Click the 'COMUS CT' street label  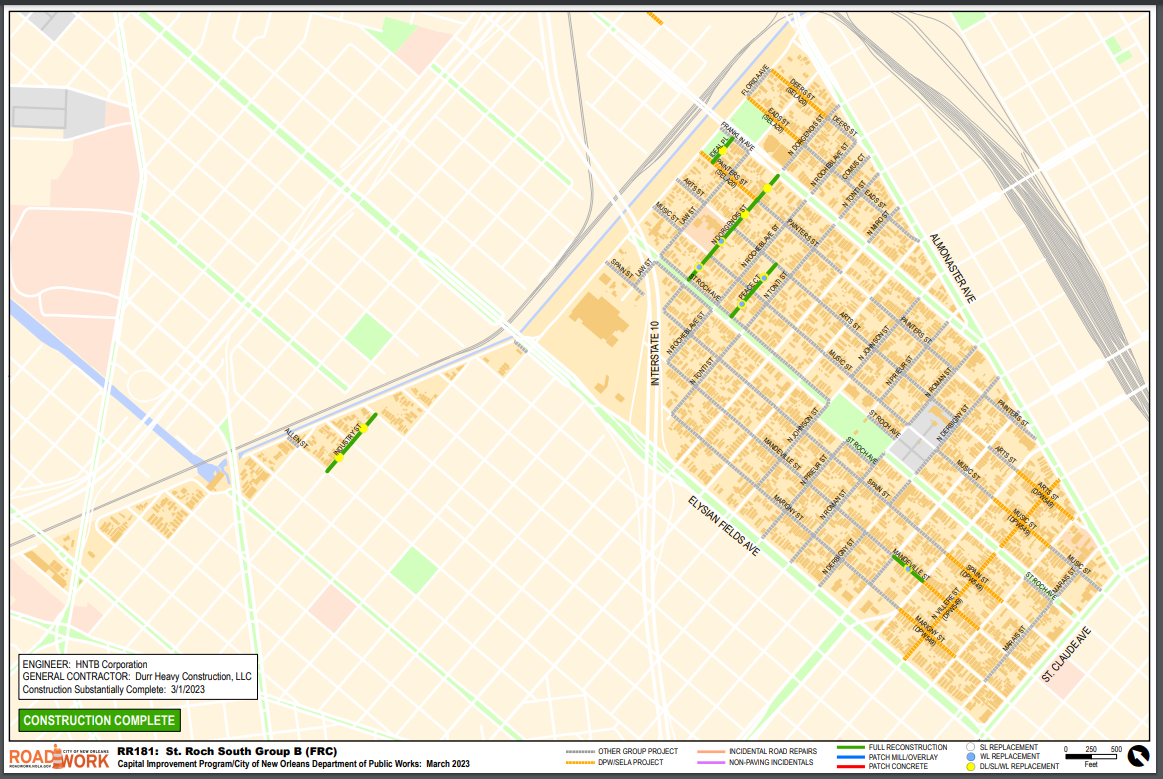point(854,166)
